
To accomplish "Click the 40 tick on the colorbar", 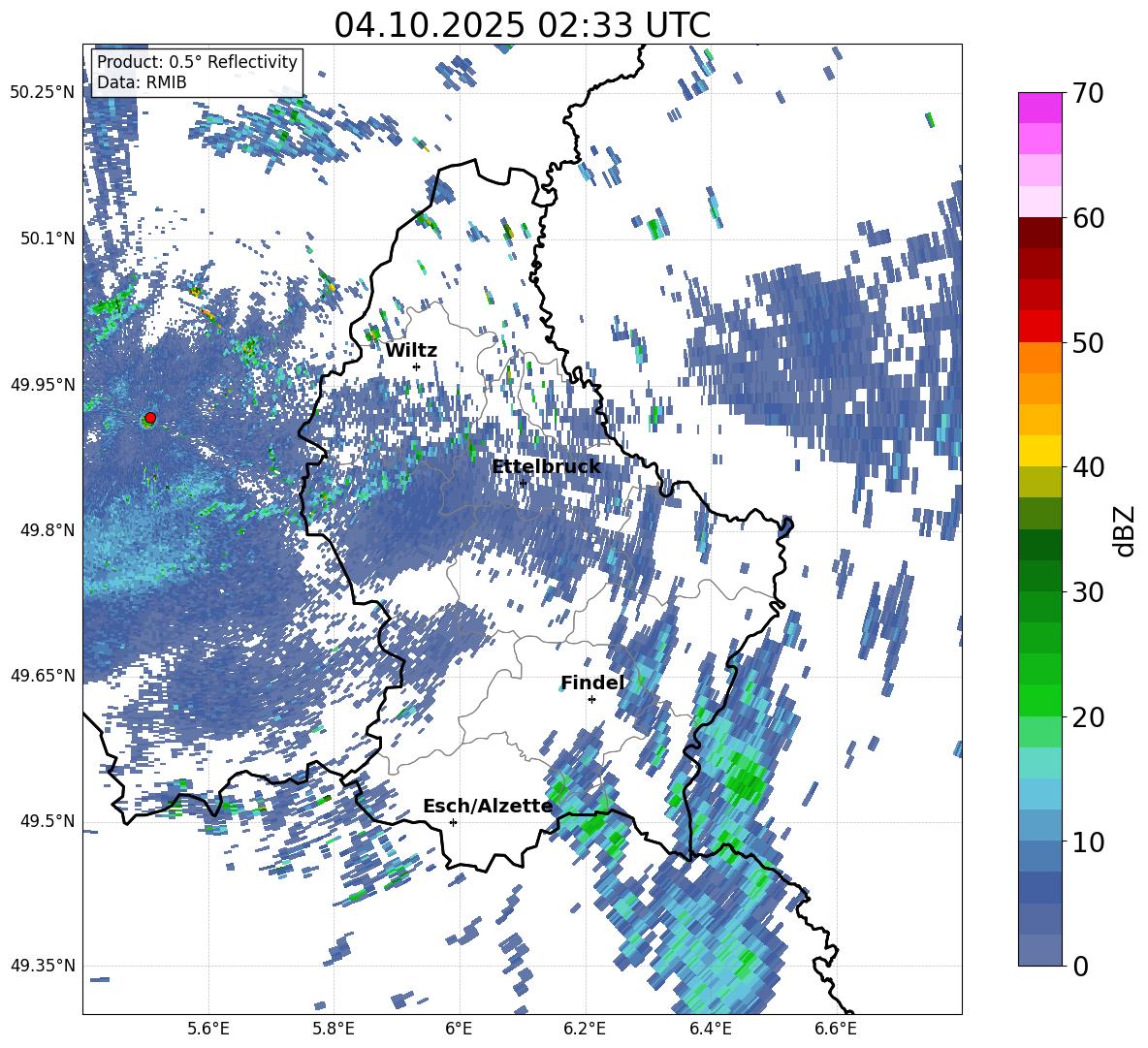I will pyautogui.click(x=1087, y=467).
